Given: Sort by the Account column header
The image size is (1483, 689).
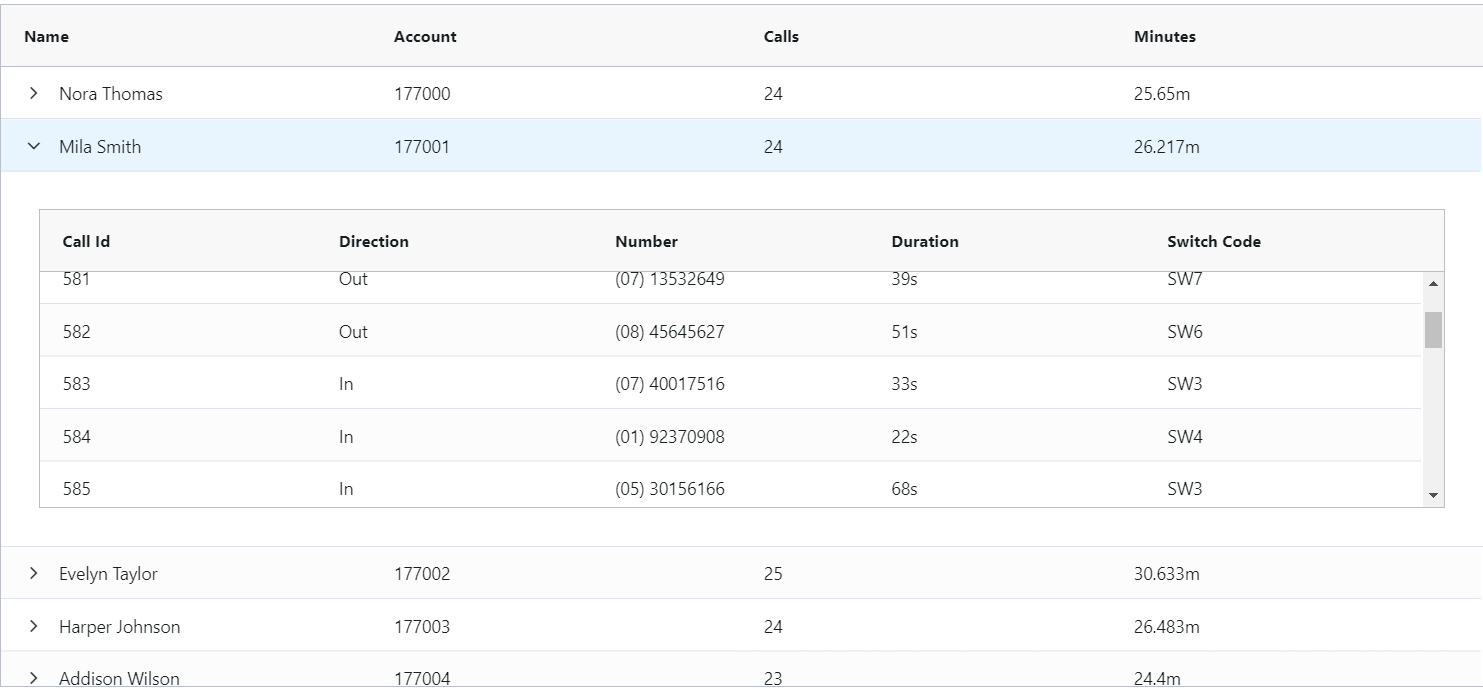Looking at the screenshot, I should pyautogui.click(x=425, y=36).
